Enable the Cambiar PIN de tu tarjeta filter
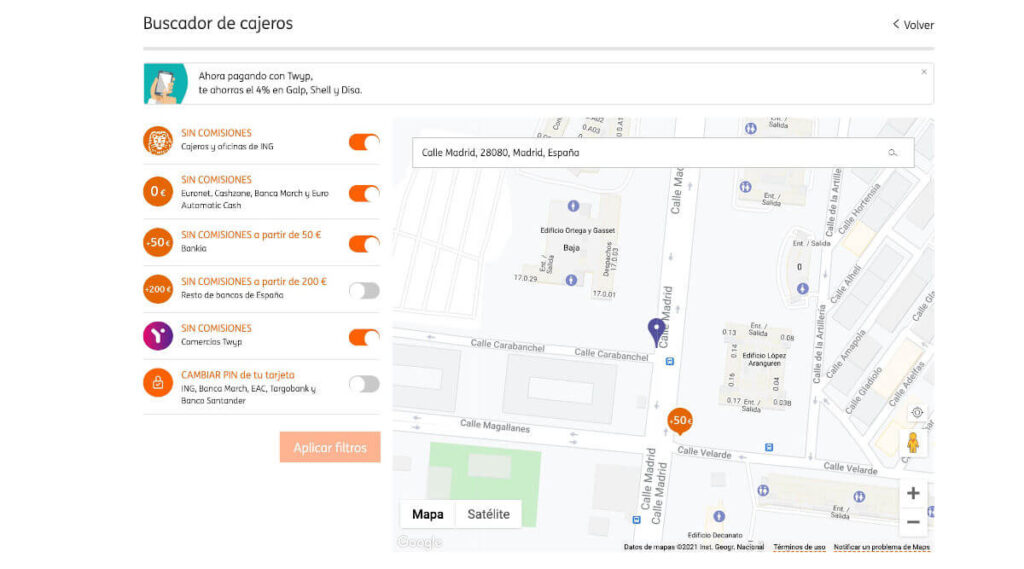Screen dimensions: 1024x569 364,384
